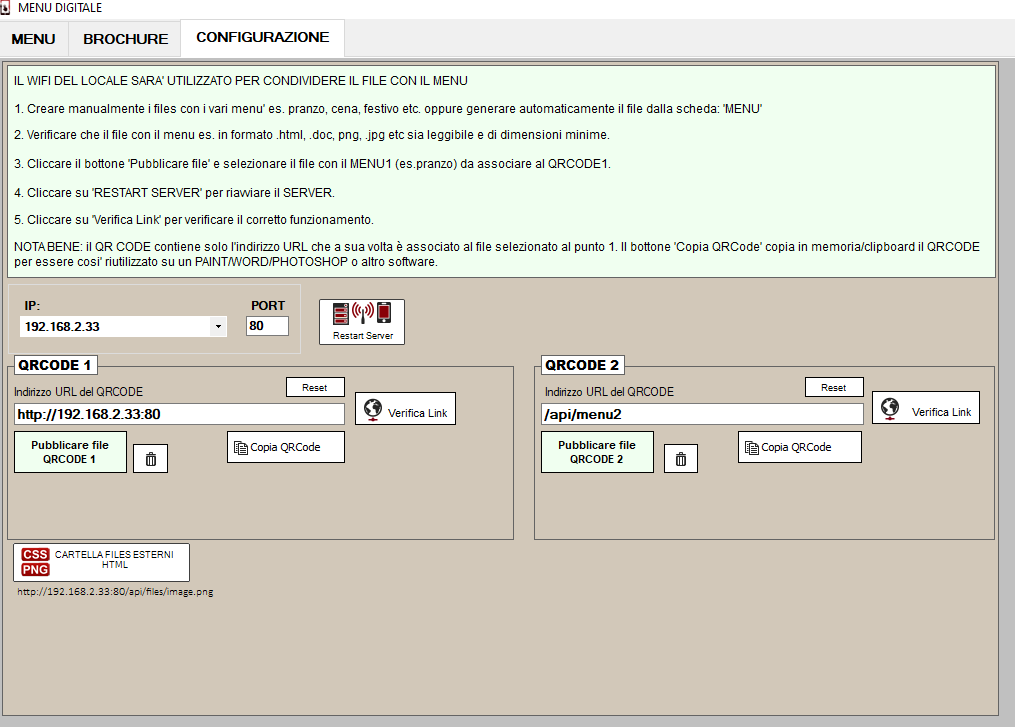Click globe Verifica Link in QRCODE 1

405,409
